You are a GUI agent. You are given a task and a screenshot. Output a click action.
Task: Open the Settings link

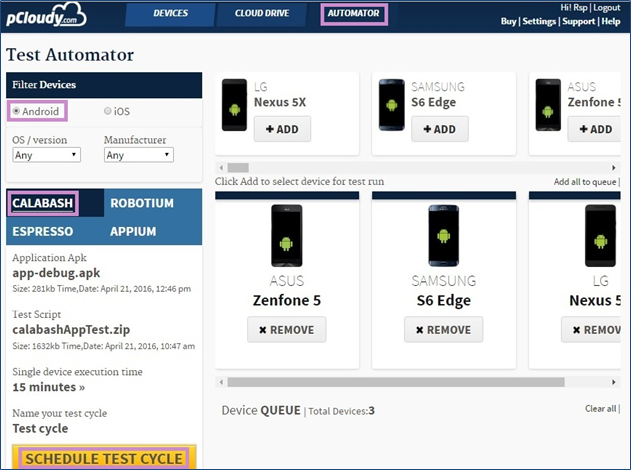tap(539, 21)
